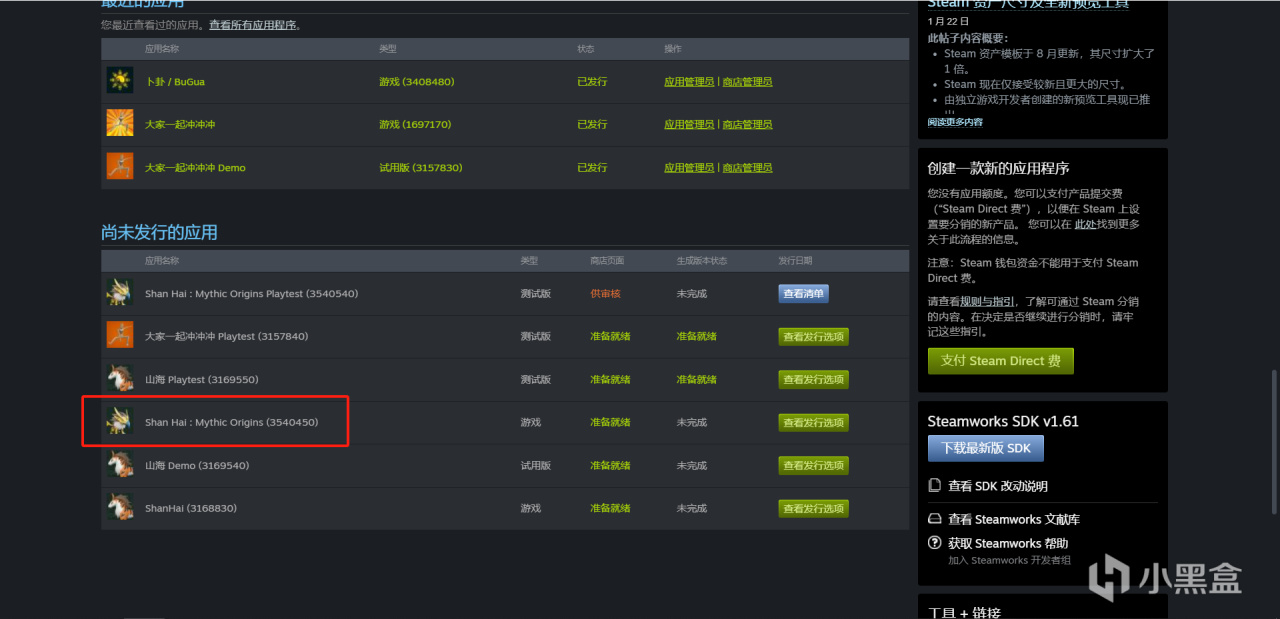Open 大家一起冲冲冲 Demo app name link
Screen dimensions: 1280x619
pos(195,168)
